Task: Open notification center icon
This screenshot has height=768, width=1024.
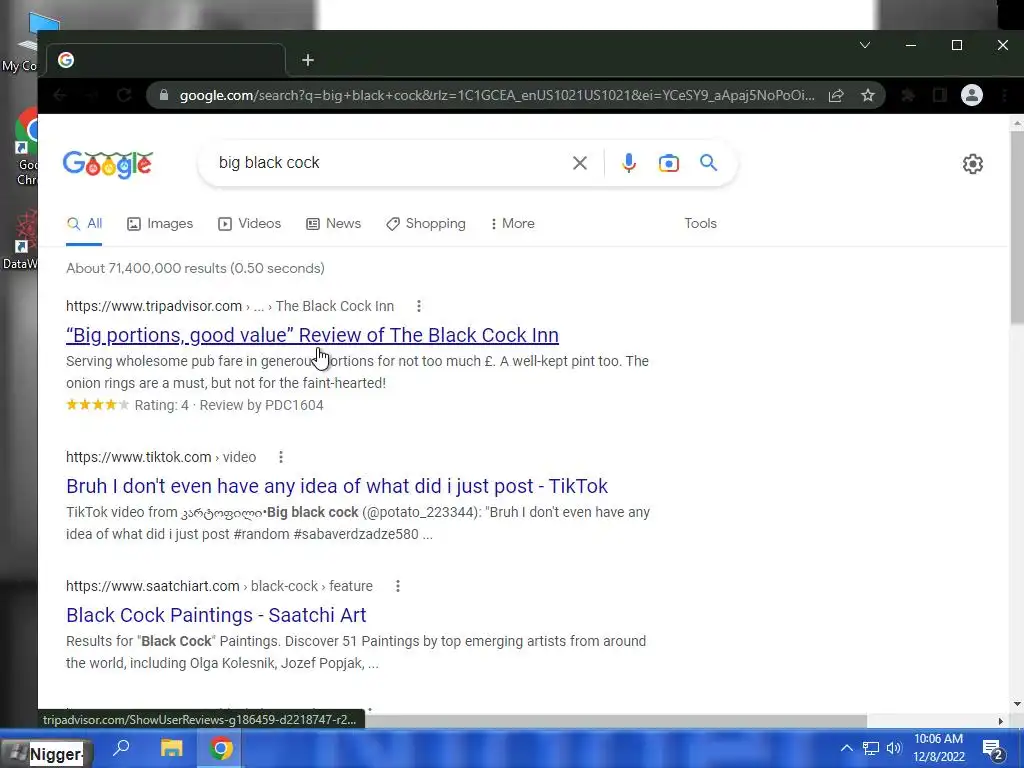Action: 993,749
